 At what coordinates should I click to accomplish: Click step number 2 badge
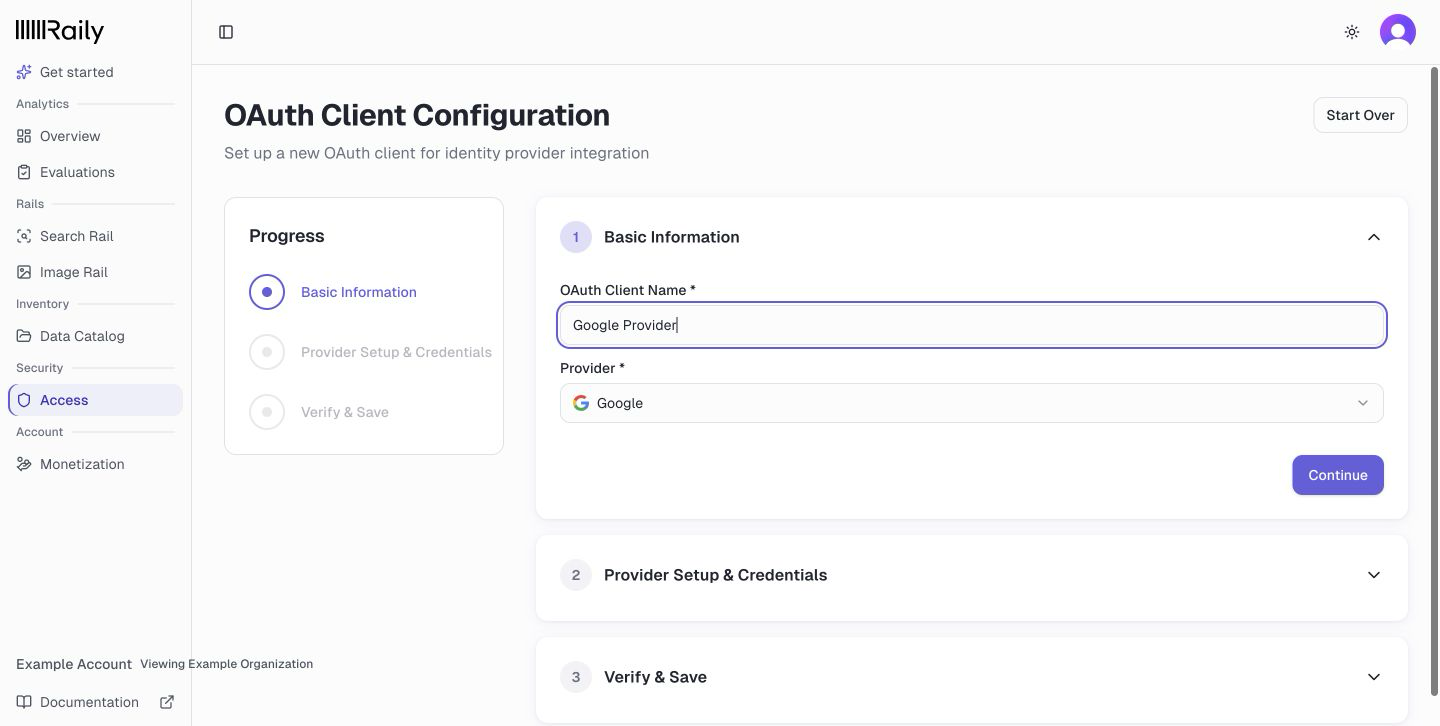point(576,575)
